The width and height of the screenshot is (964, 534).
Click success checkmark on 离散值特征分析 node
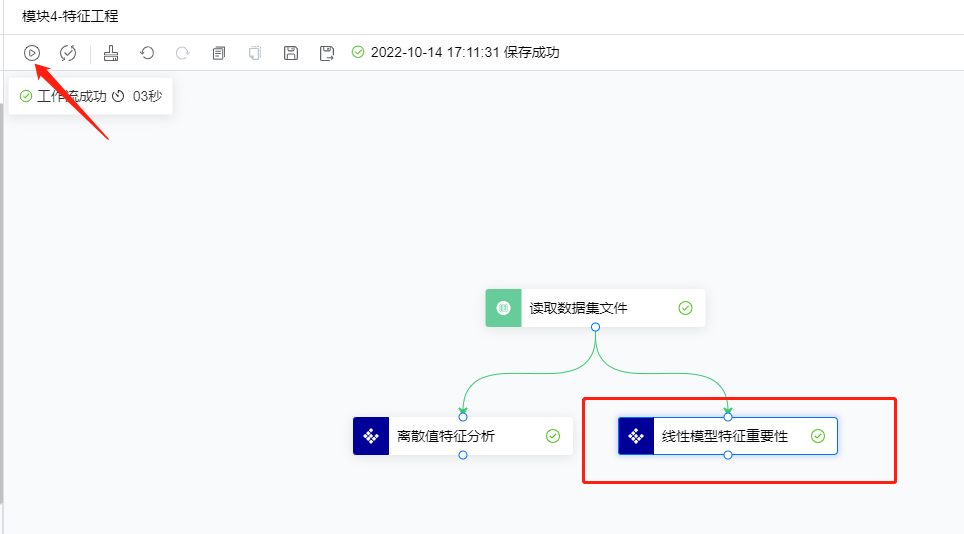pos(553,436)
